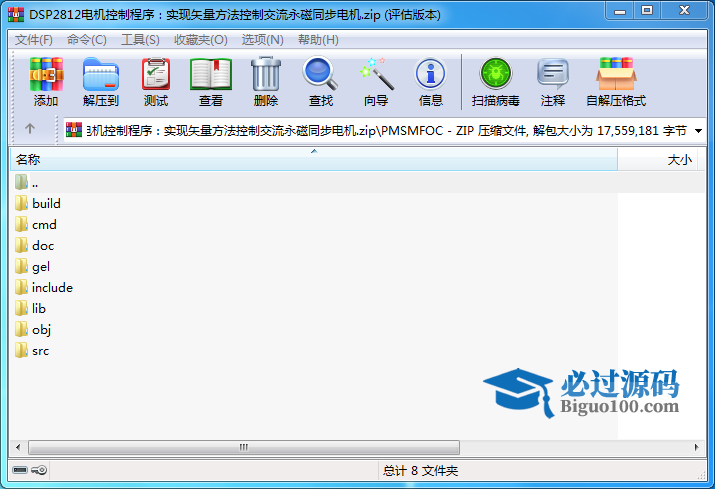Minimize the WinRAR window
The width and height of the screenshot is (715, 489).
click(620, 10)
